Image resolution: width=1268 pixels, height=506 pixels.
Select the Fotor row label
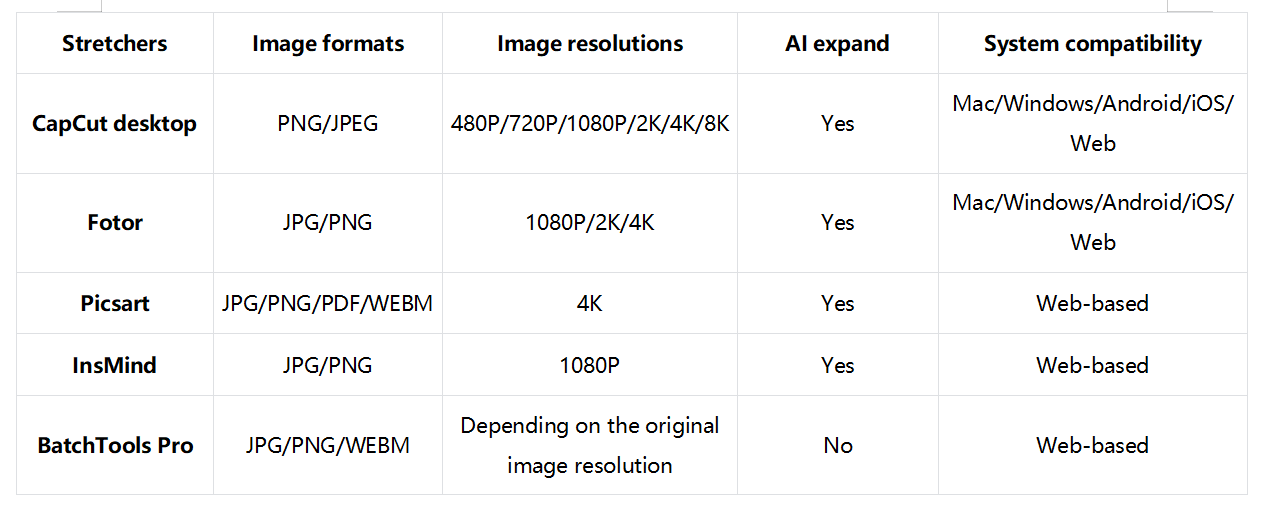click(x=115, y=223)
